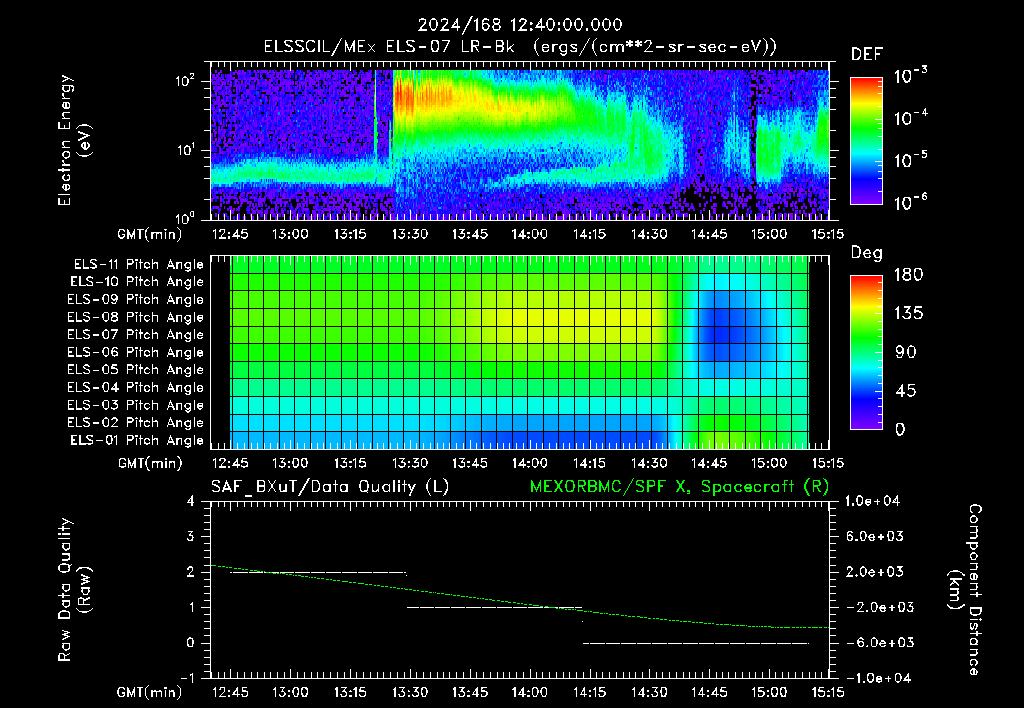Click the 14:00 tick label on pitch angle axis

tap(530, 463)
